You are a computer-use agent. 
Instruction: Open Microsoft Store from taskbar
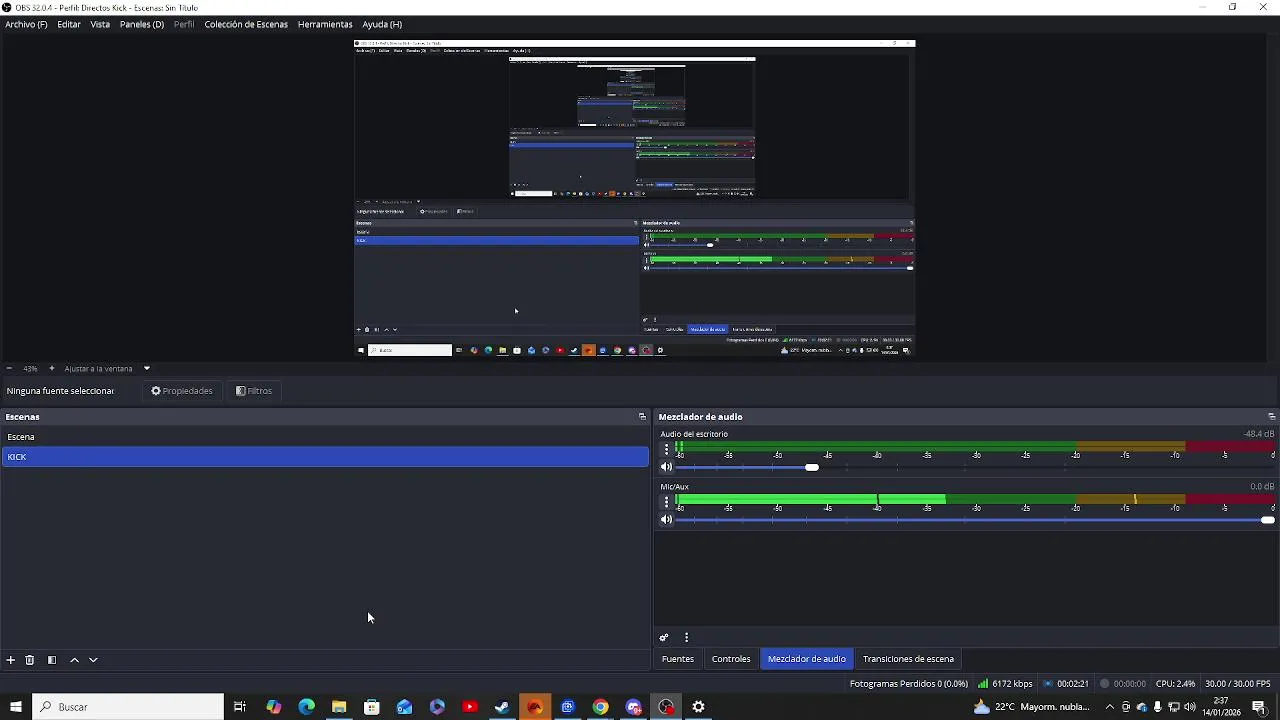[372, 707]
